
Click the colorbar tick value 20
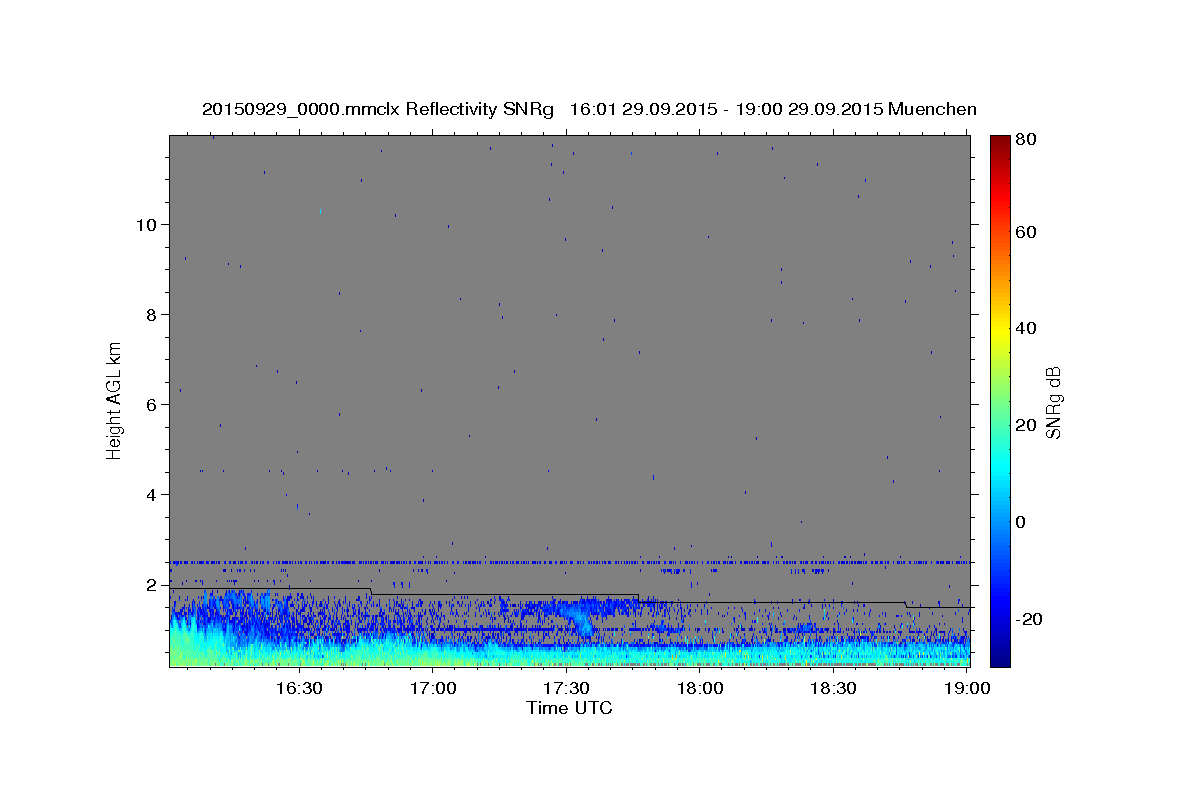pyautogui.click(x=1026, y=425)
